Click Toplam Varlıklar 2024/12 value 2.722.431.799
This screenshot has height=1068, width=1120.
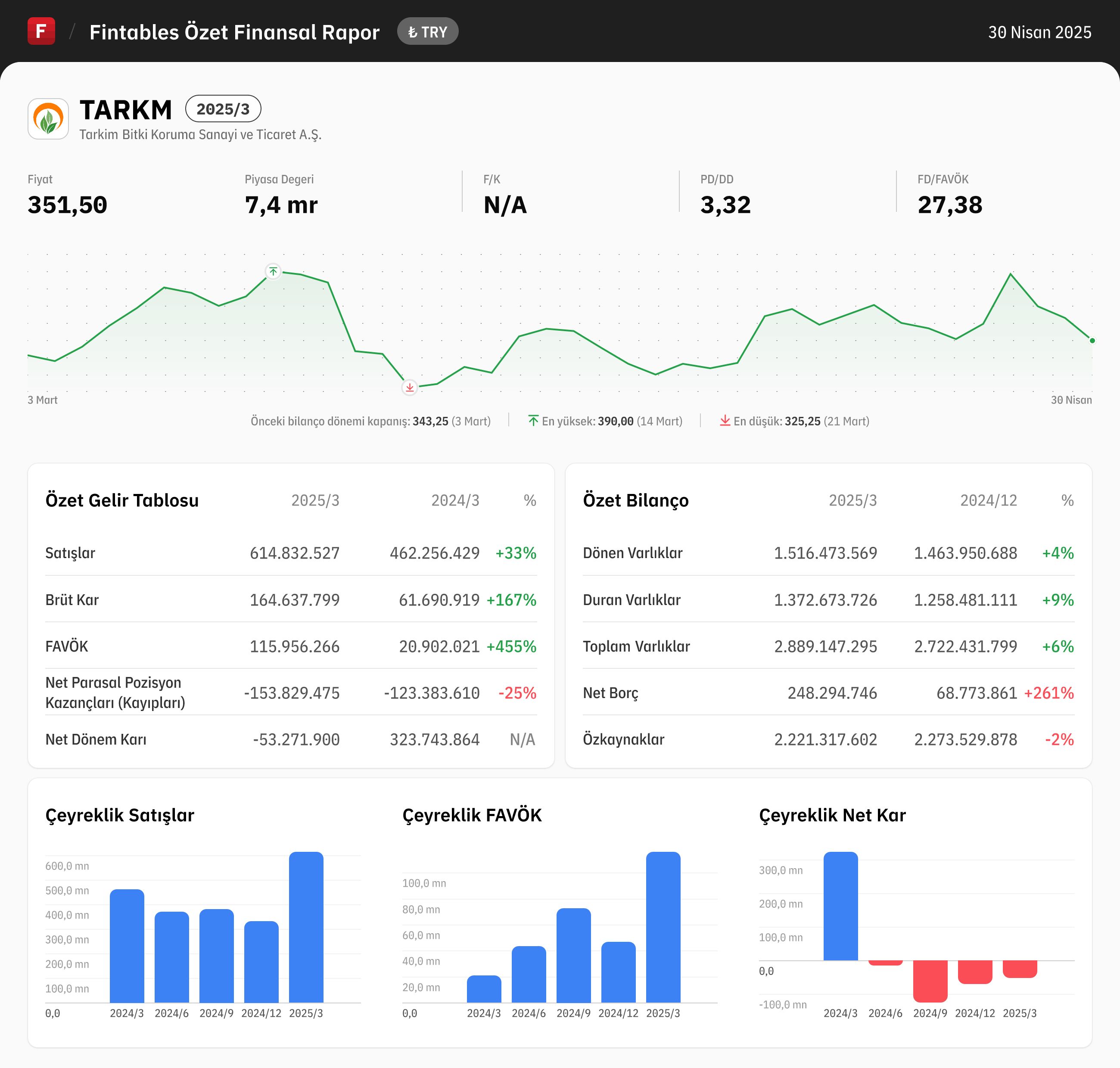(x=965, y=647)
